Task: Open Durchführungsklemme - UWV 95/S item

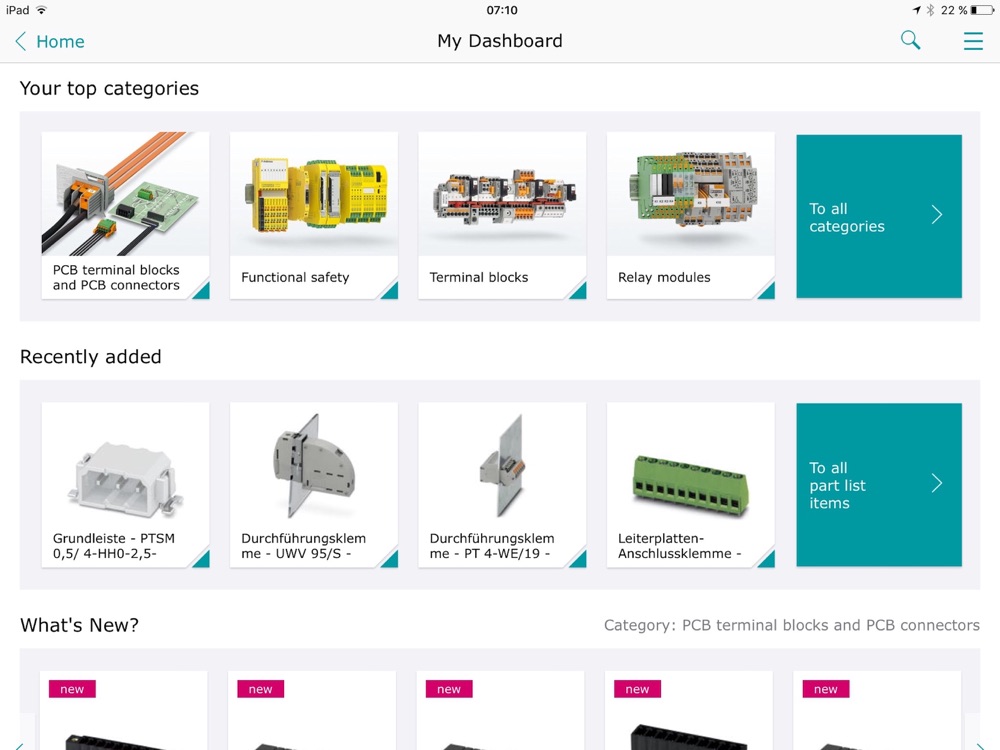Action: click(x=314, y=484)
